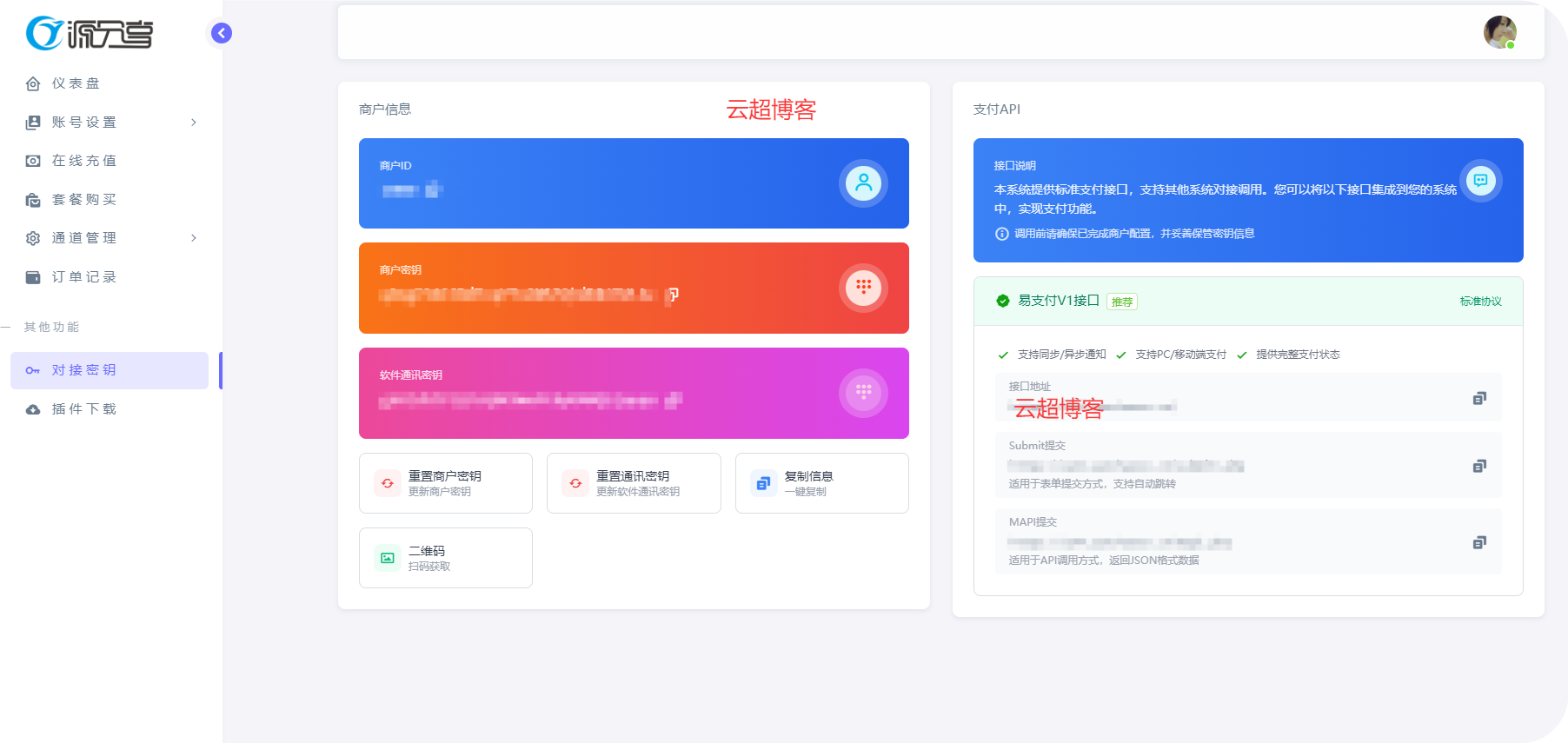Click the gear icon beside 通道管理
Image resolution: width=1568 pixels, height=743 pixels.
(33, 238)
